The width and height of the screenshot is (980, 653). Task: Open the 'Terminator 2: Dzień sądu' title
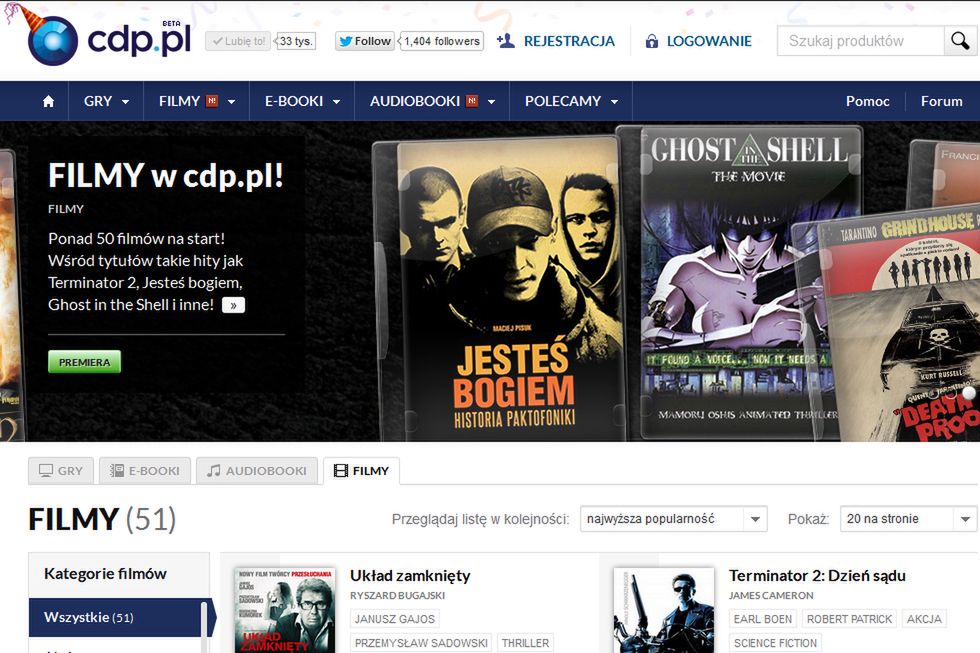[817, 576]
